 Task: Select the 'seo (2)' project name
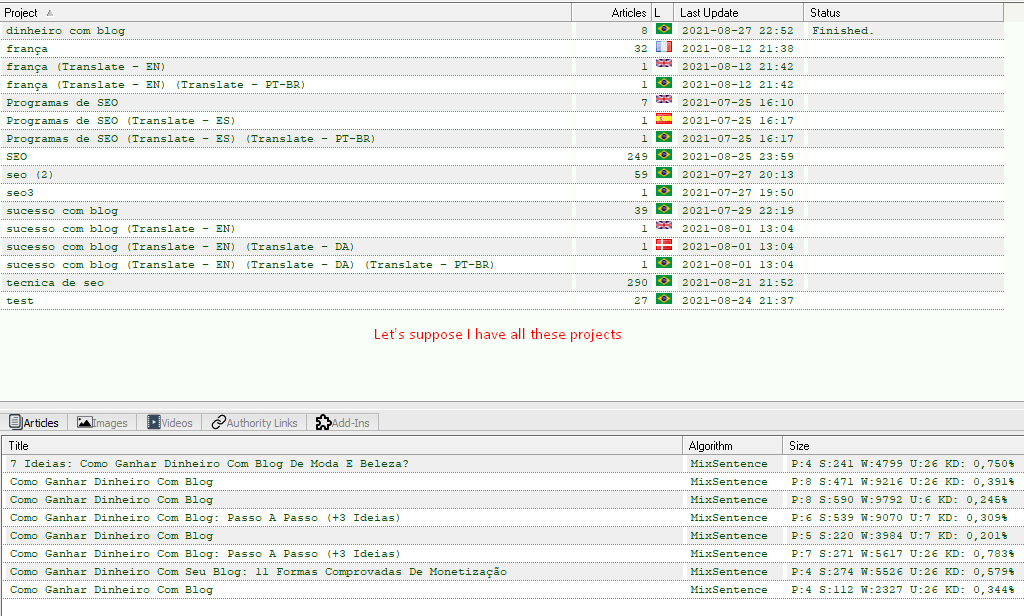click(x=30, y=174)
